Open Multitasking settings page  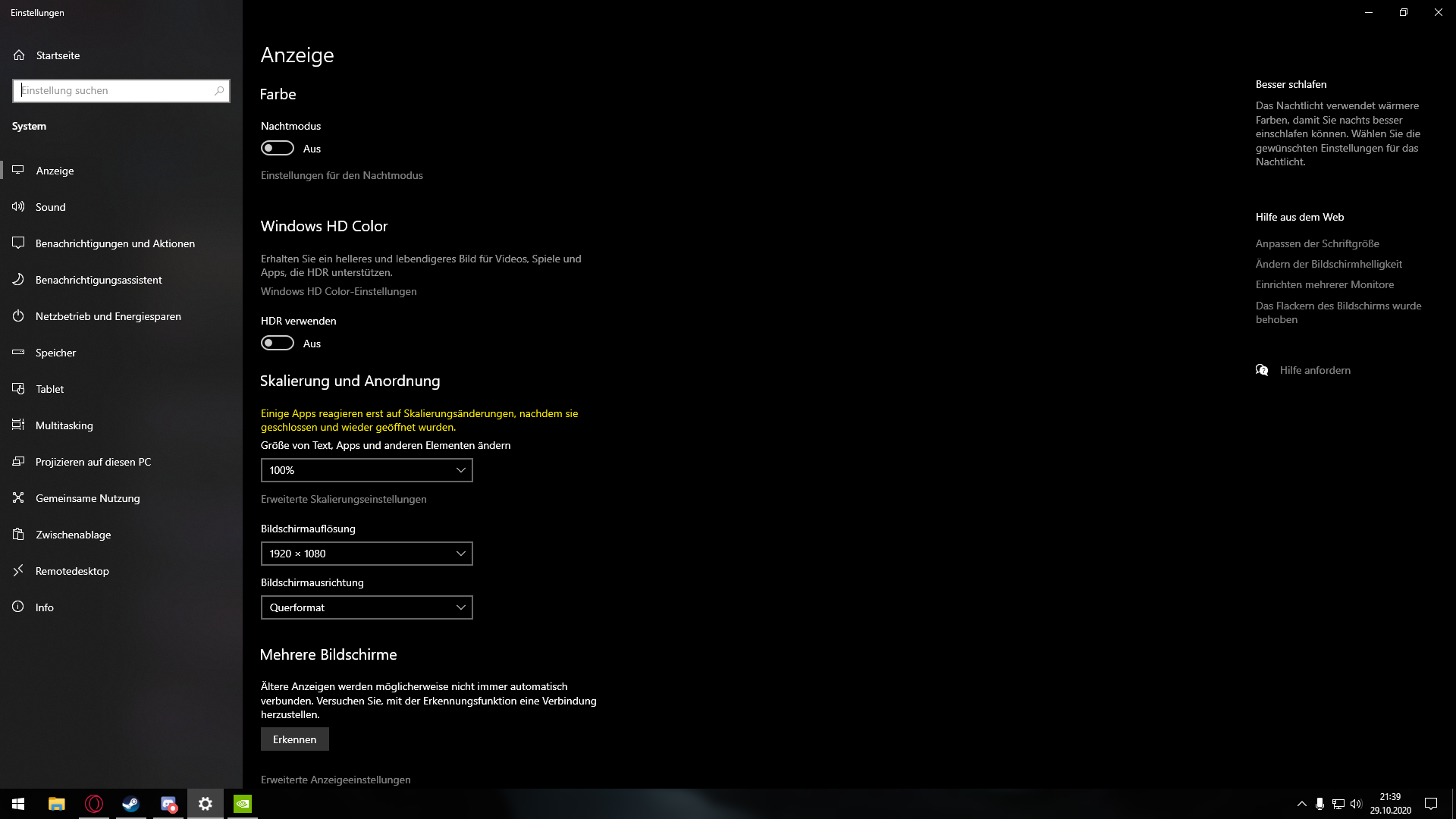[64, 425]
